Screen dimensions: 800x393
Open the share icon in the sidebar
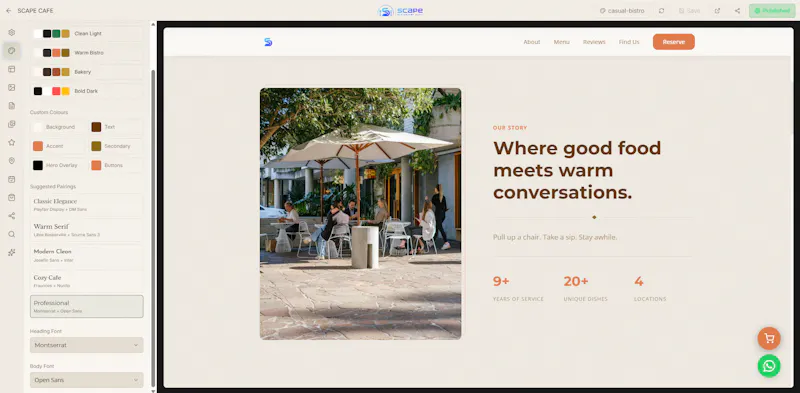click(x=11, y=216)
